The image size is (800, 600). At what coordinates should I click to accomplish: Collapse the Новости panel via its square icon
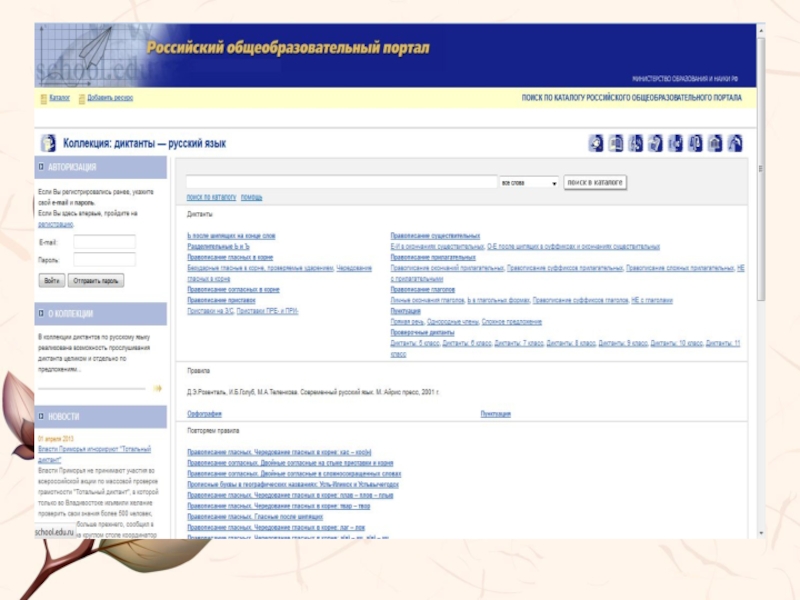tap(41, 416)
